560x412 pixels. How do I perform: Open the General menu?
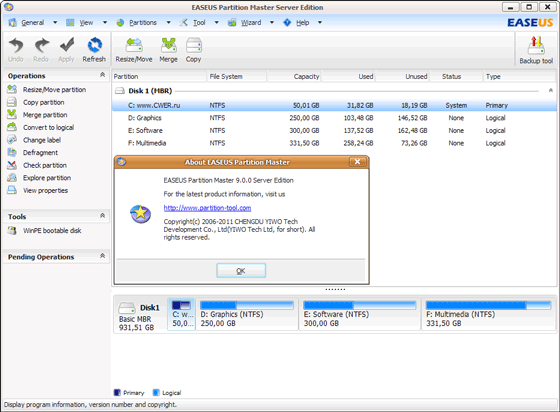pyautogui.click(x=32, y=22)
